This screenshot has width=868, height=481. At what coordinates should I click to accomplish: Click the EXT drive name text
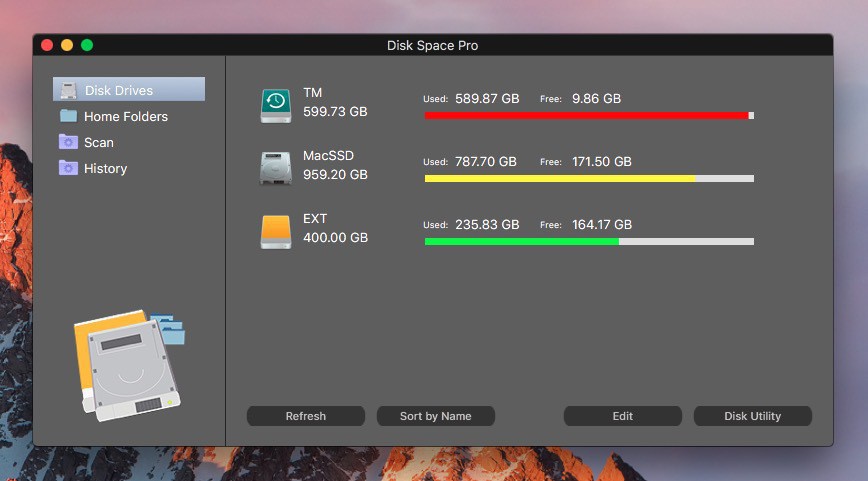tap(315, 219)
